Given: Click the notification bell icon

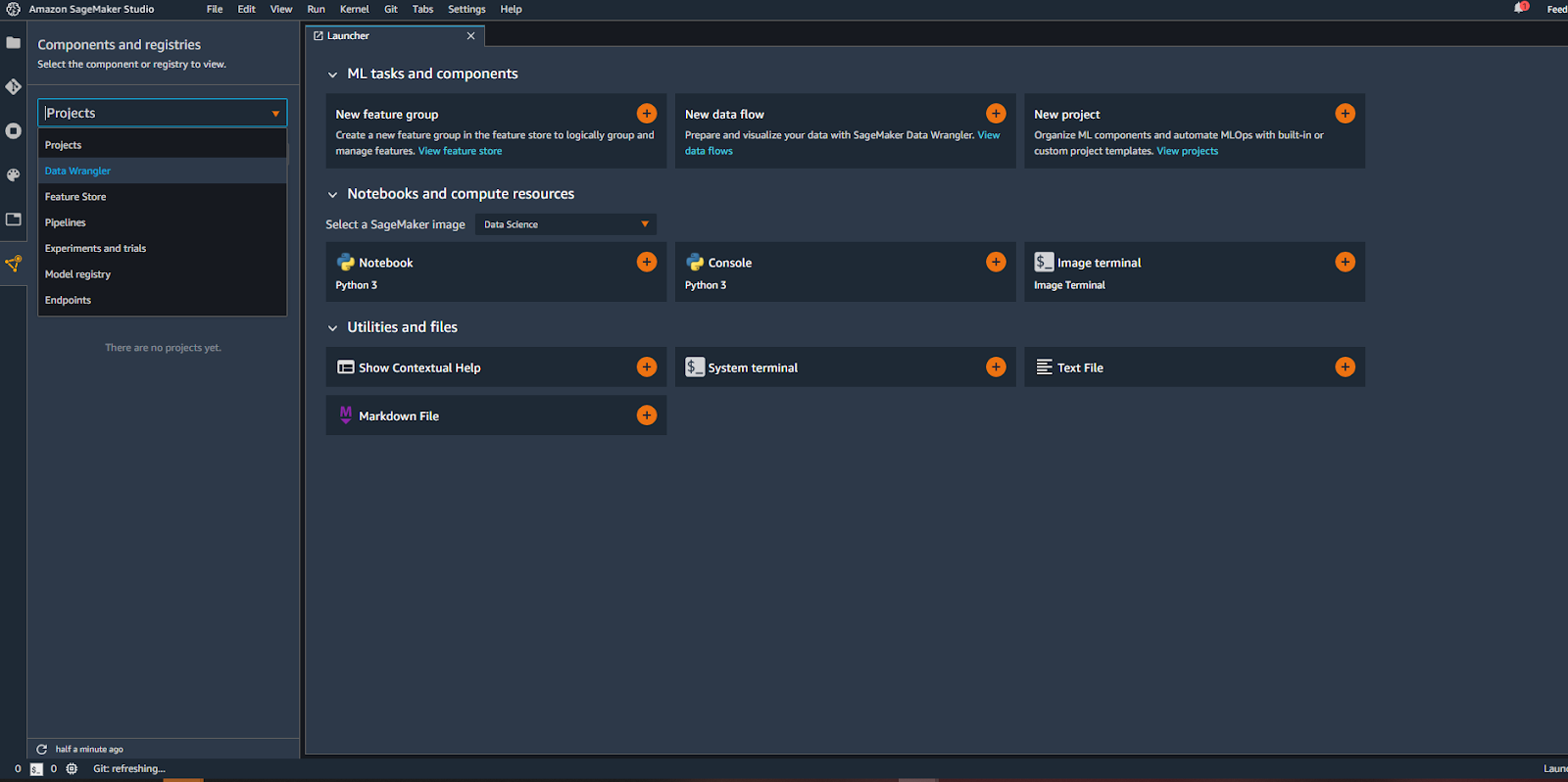Looking at the screenshot, I should [1520, 9].
